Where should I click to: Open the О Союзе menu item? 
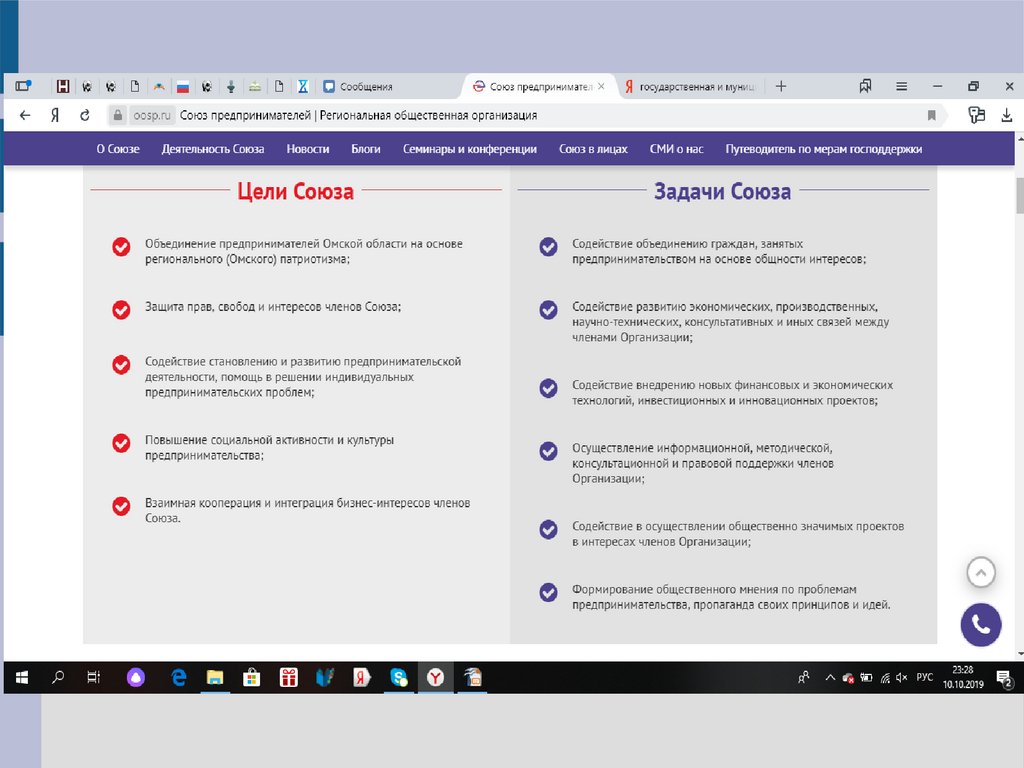[118, 149]
